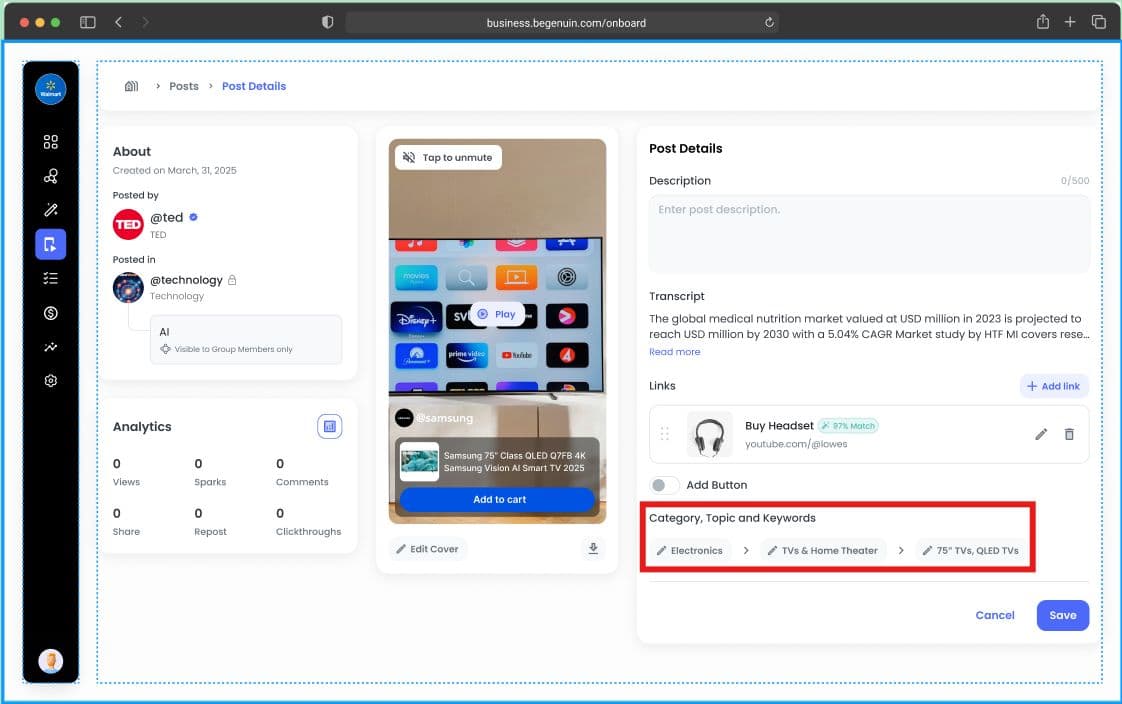Click Read more under transcript
The image size is (1122, 704).
[675, 352]
